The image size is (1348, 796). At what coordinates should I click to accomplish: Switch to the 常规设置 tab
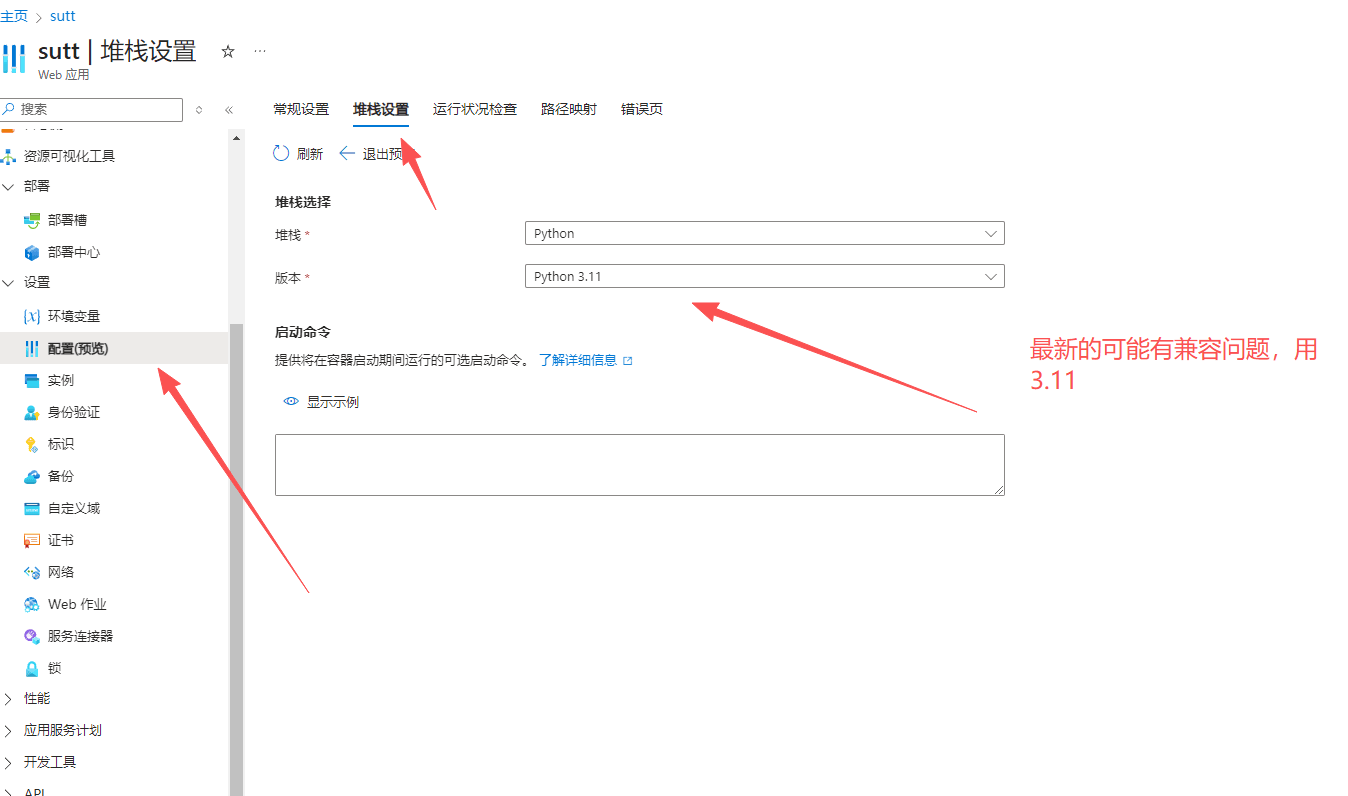tap(301, 109)
